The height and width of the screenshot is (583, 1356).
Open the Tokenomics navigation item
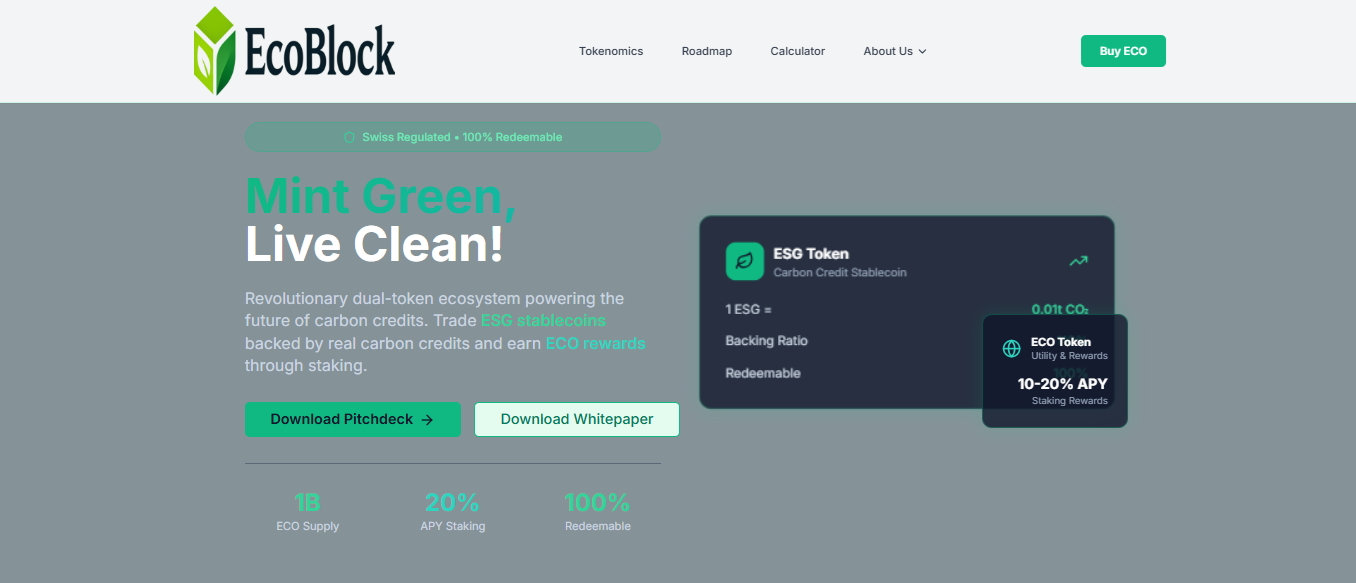point(611,51)
